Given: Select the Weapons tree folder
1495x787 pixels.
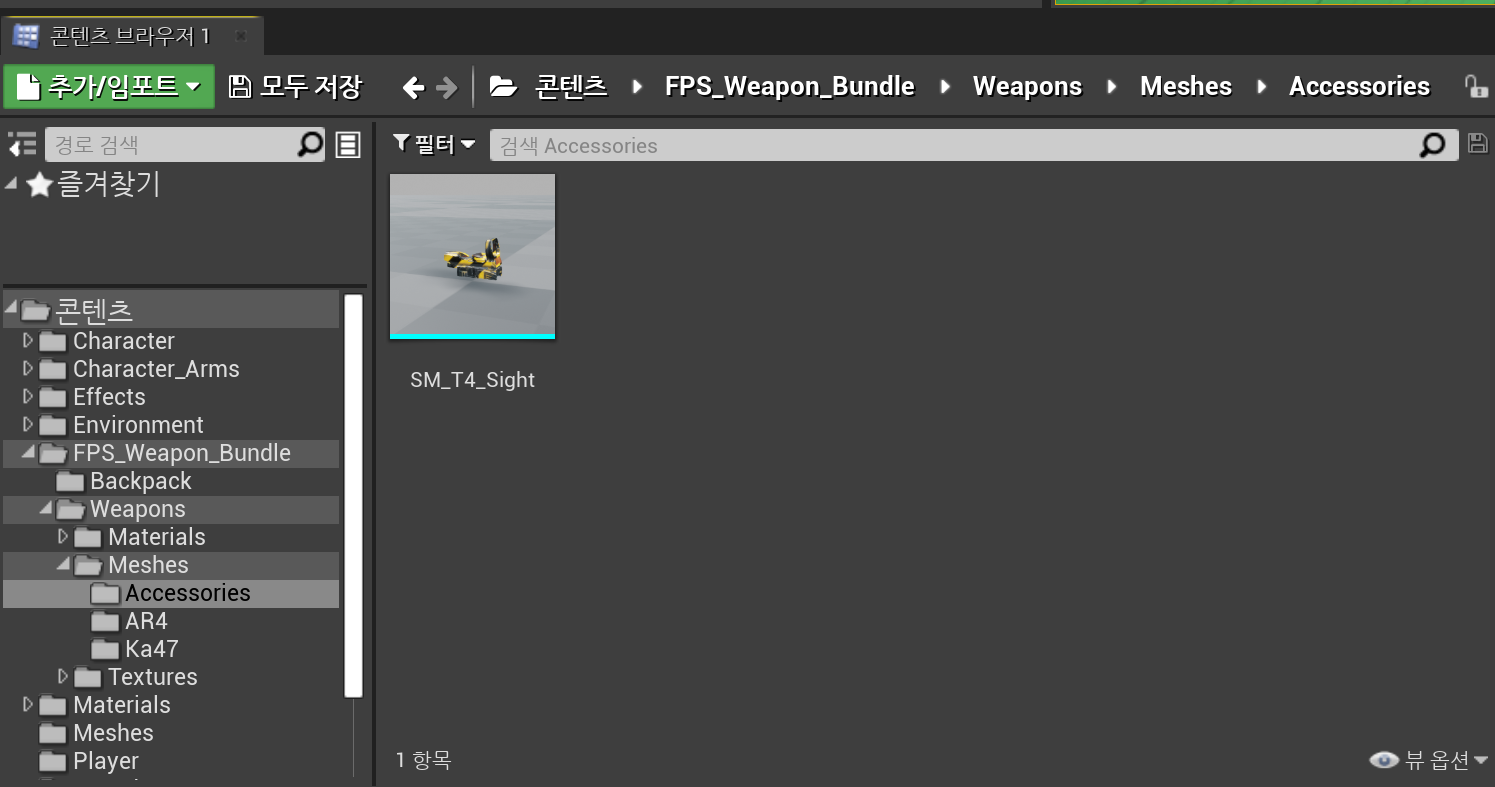Looking at the screenshot, I should tap(137, 509).
